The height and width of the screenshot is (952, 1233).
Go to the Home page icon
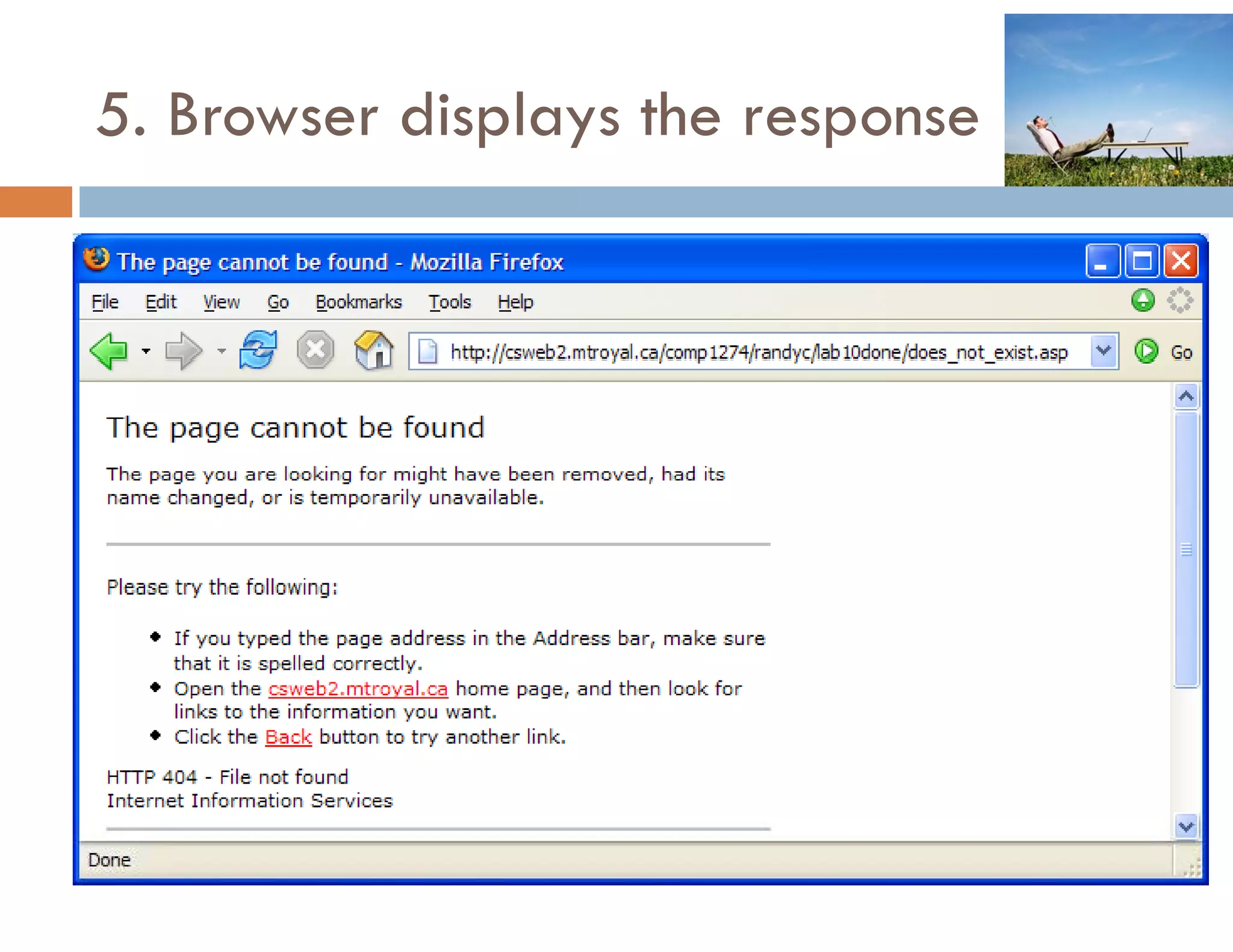(373, 350)
